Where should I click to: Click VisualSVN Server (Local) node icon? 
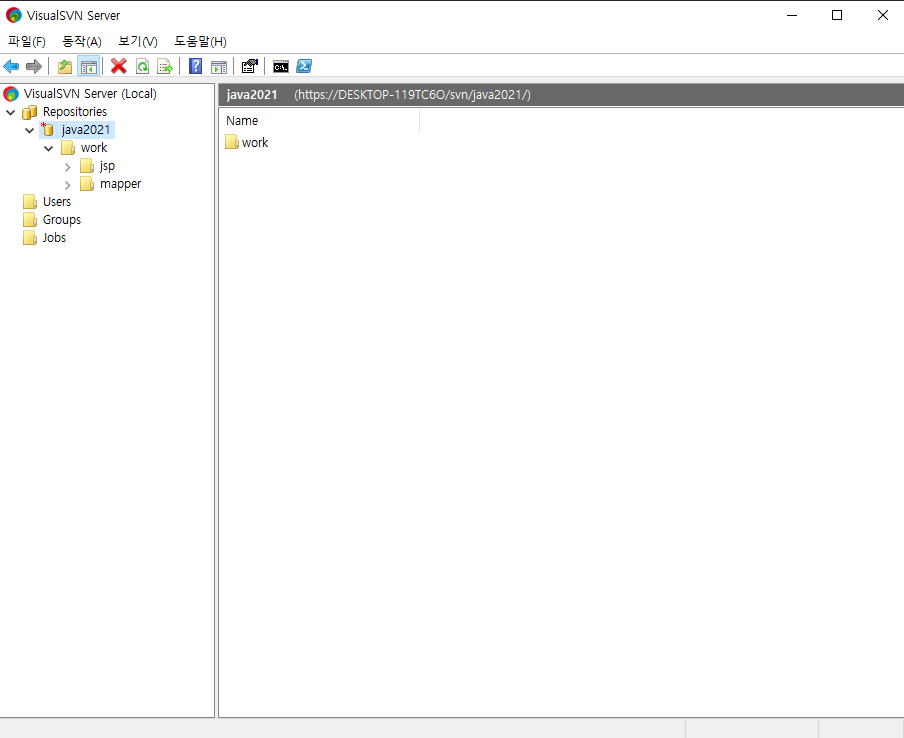11,93
